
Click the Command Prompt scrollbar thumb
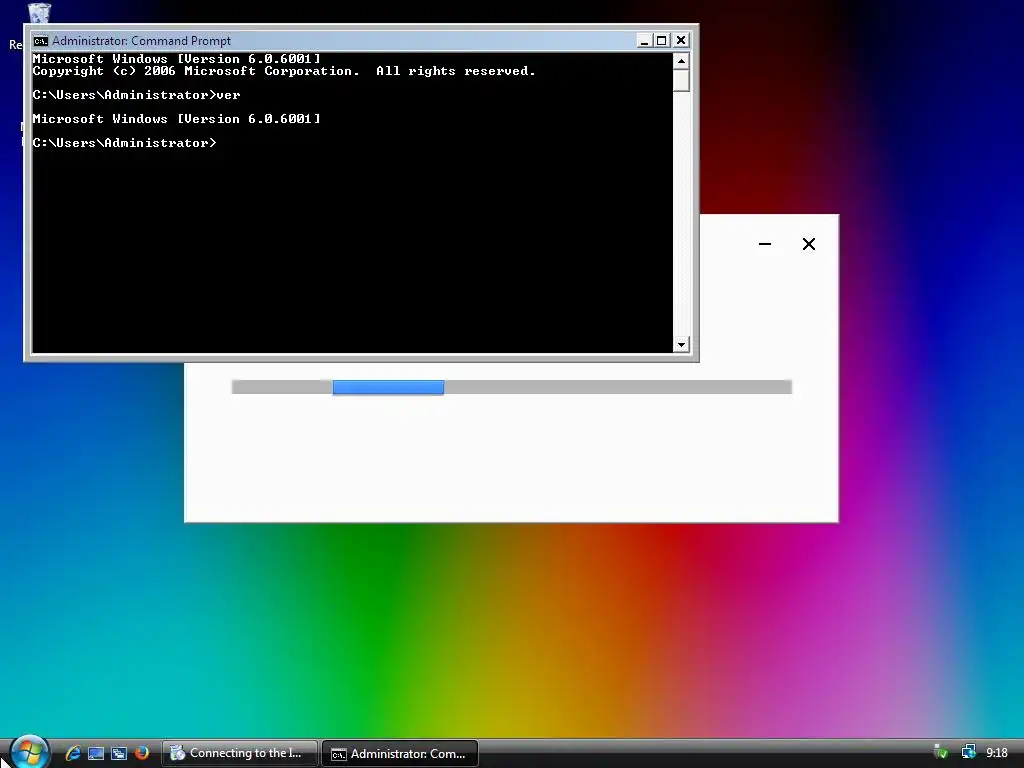(681, 80)
